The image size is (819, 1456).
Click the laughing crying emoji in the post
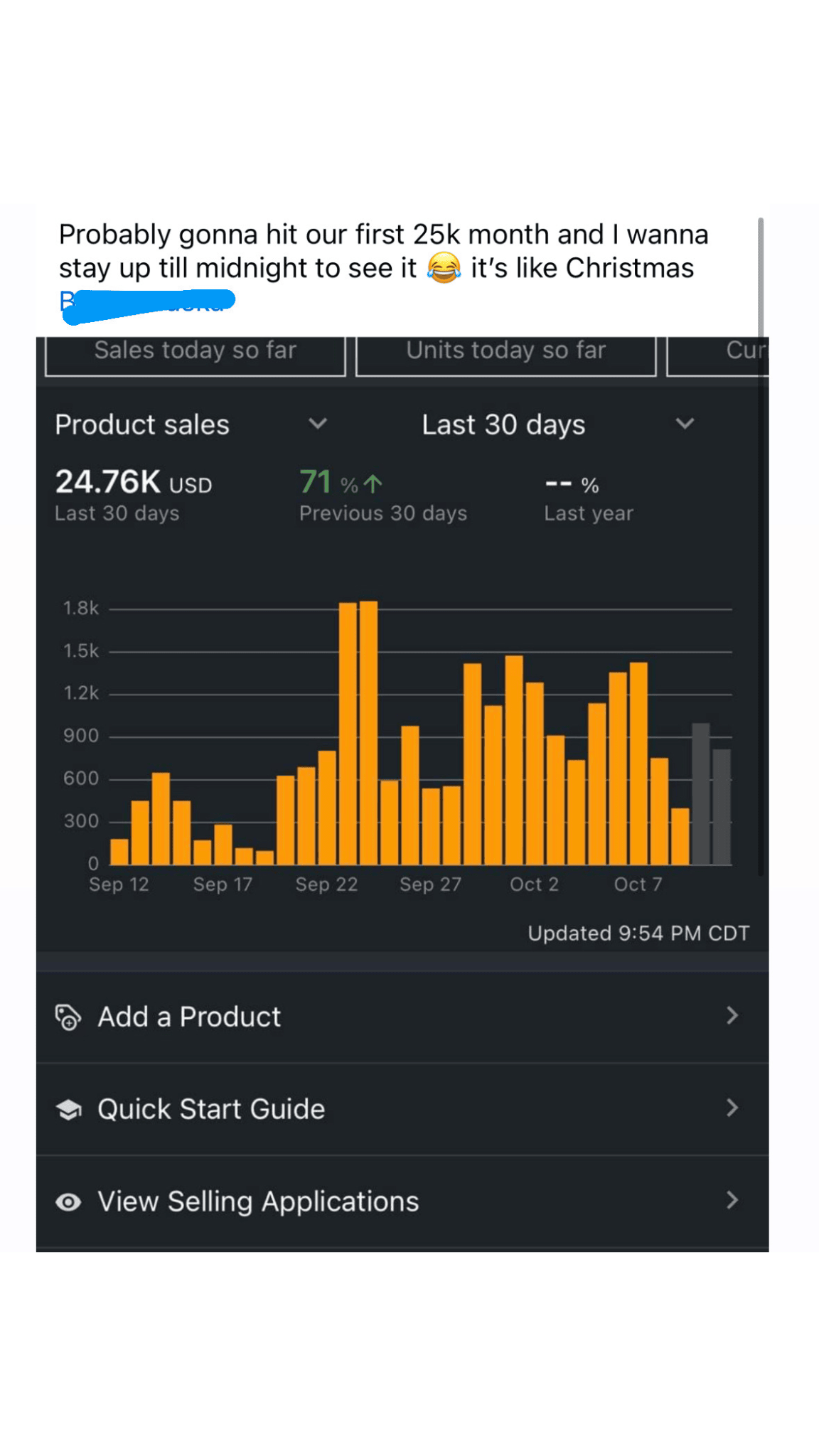tap(444, 269)
